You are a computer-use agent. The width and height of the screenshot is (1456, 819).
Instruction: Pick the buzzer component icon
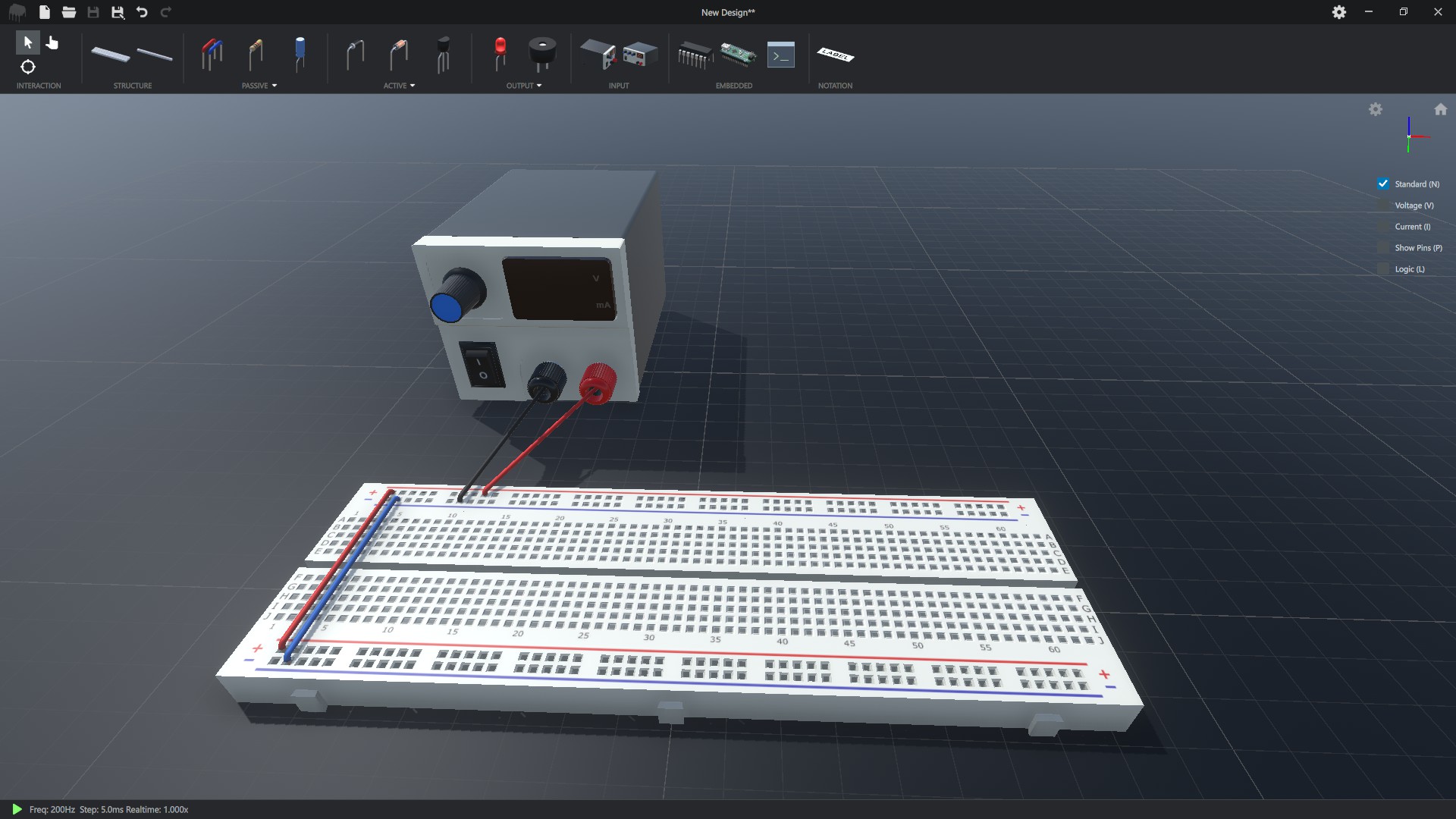pyautogui.click(x=541, y=55)
